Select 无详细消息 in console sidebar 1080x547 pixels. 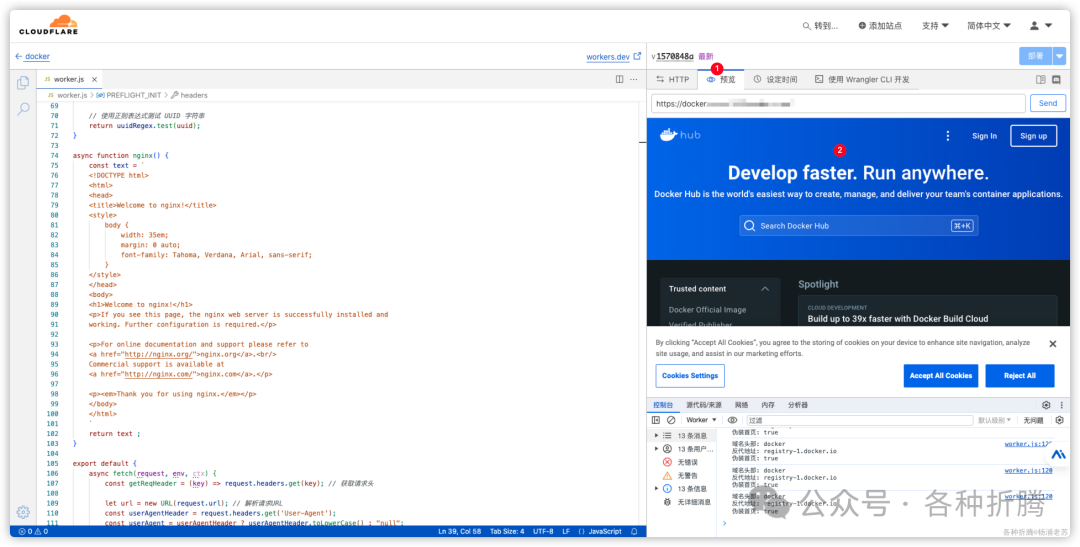(x=687, y=502)
